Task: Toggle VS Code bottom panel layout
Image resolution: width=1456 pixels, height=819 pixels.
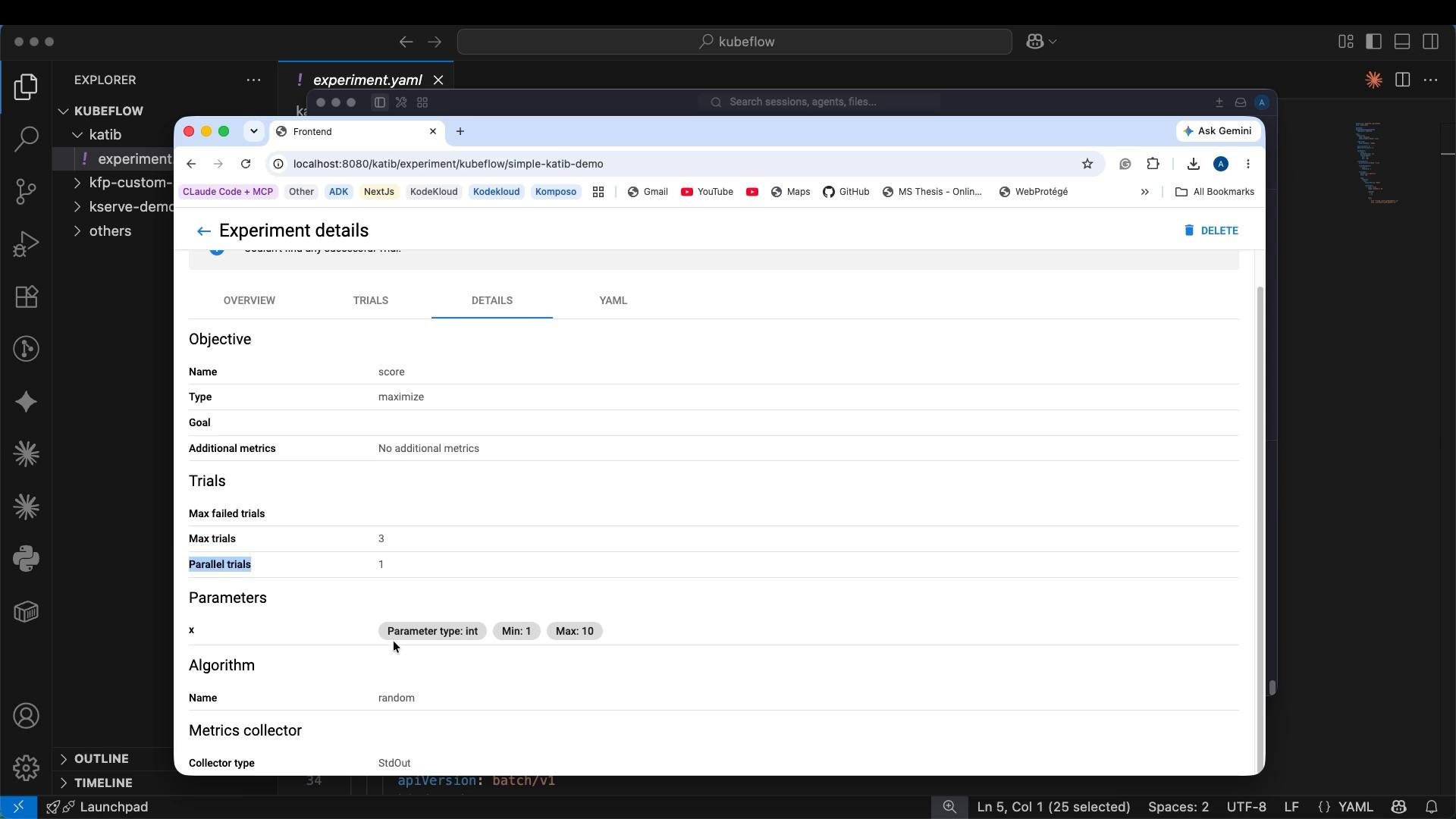Action: (x=1402, y=41)
